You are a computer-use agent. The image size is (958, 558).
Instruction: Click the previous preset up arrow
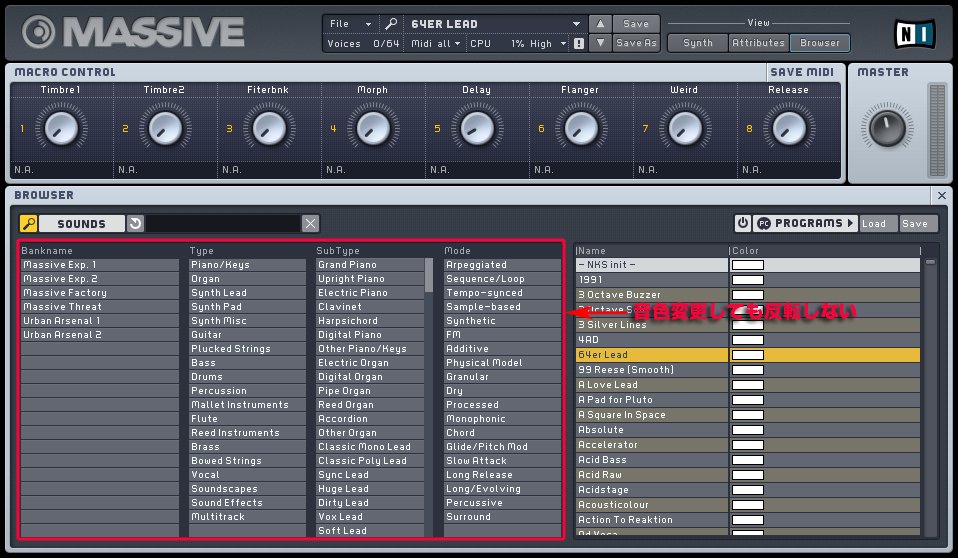pyautogui.click(x=600, y=24)
